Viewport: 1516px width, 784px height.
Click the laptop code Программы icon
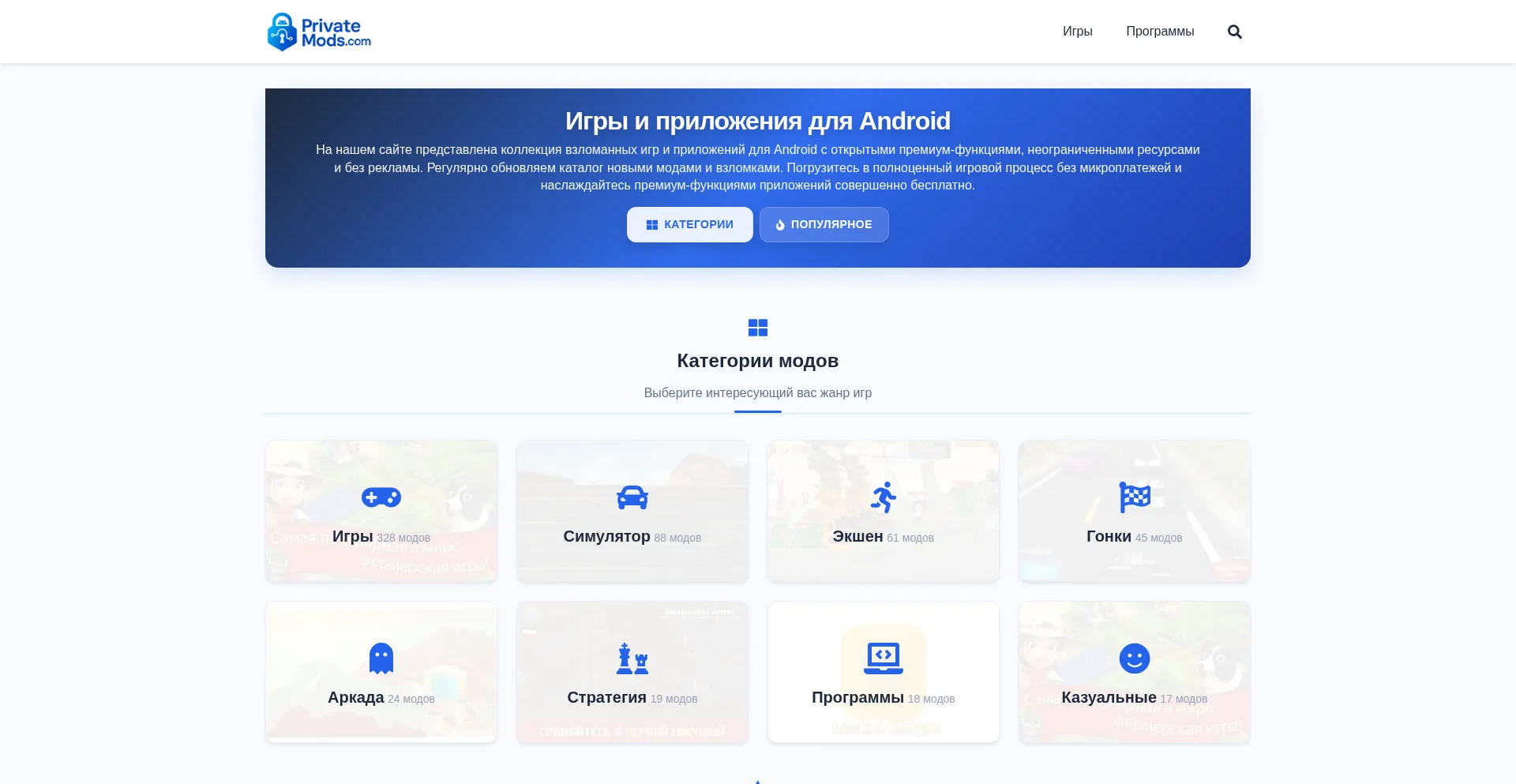(x=884, y=657)
